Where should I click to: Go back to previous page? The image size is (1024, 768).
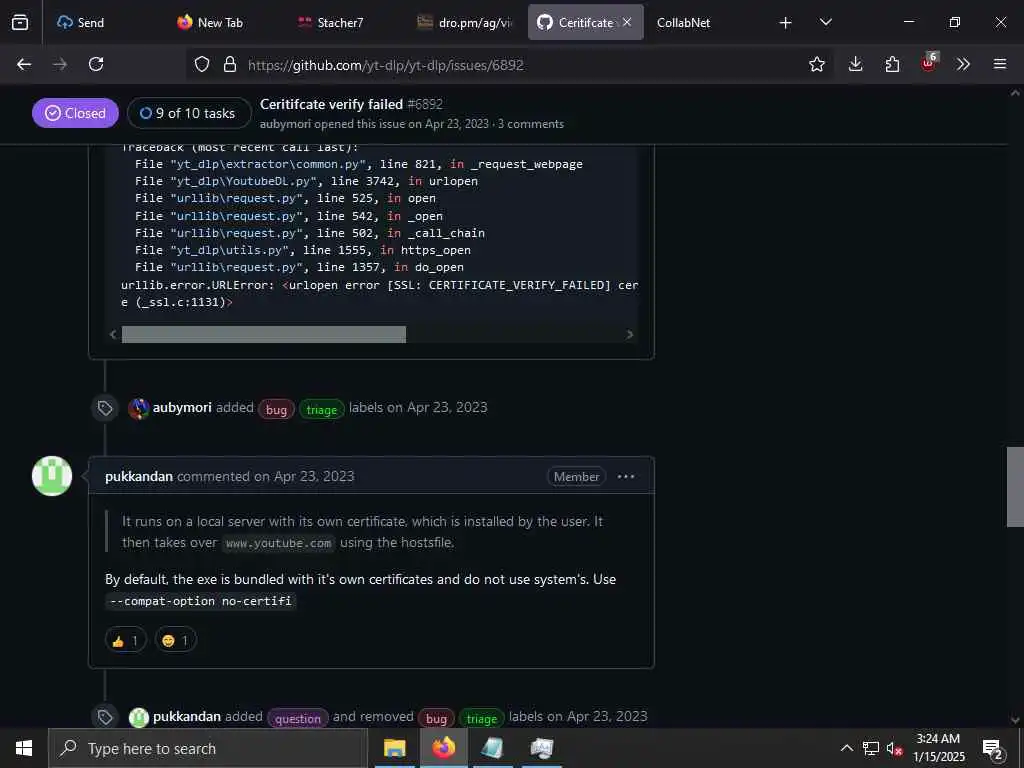coord(24,64)
